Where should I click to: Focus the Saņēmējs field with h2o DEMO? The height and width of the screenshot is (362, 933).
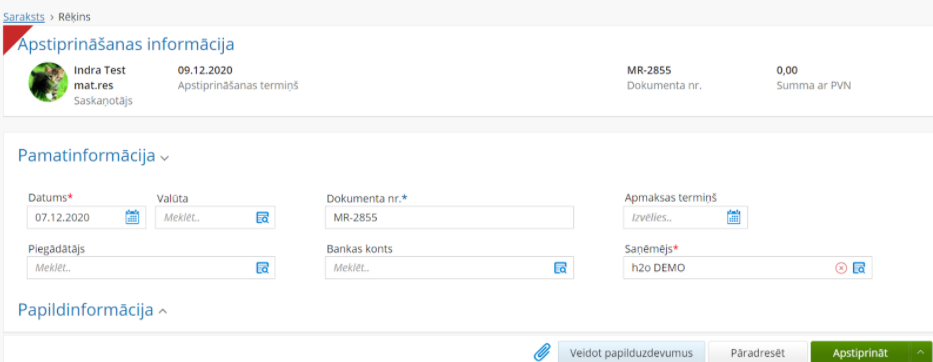[747, 268]
